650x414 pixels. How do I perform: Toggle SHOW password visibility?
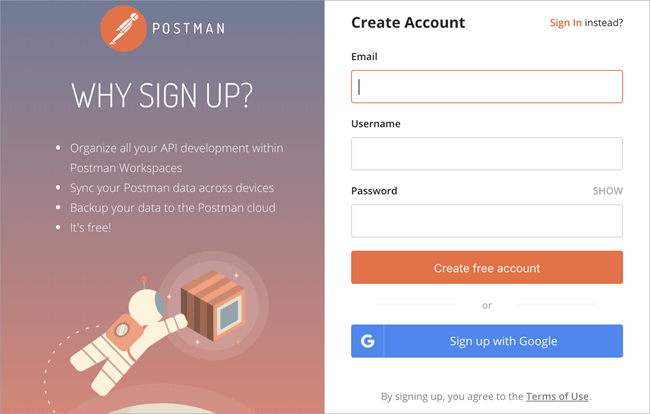pos(607,191)
